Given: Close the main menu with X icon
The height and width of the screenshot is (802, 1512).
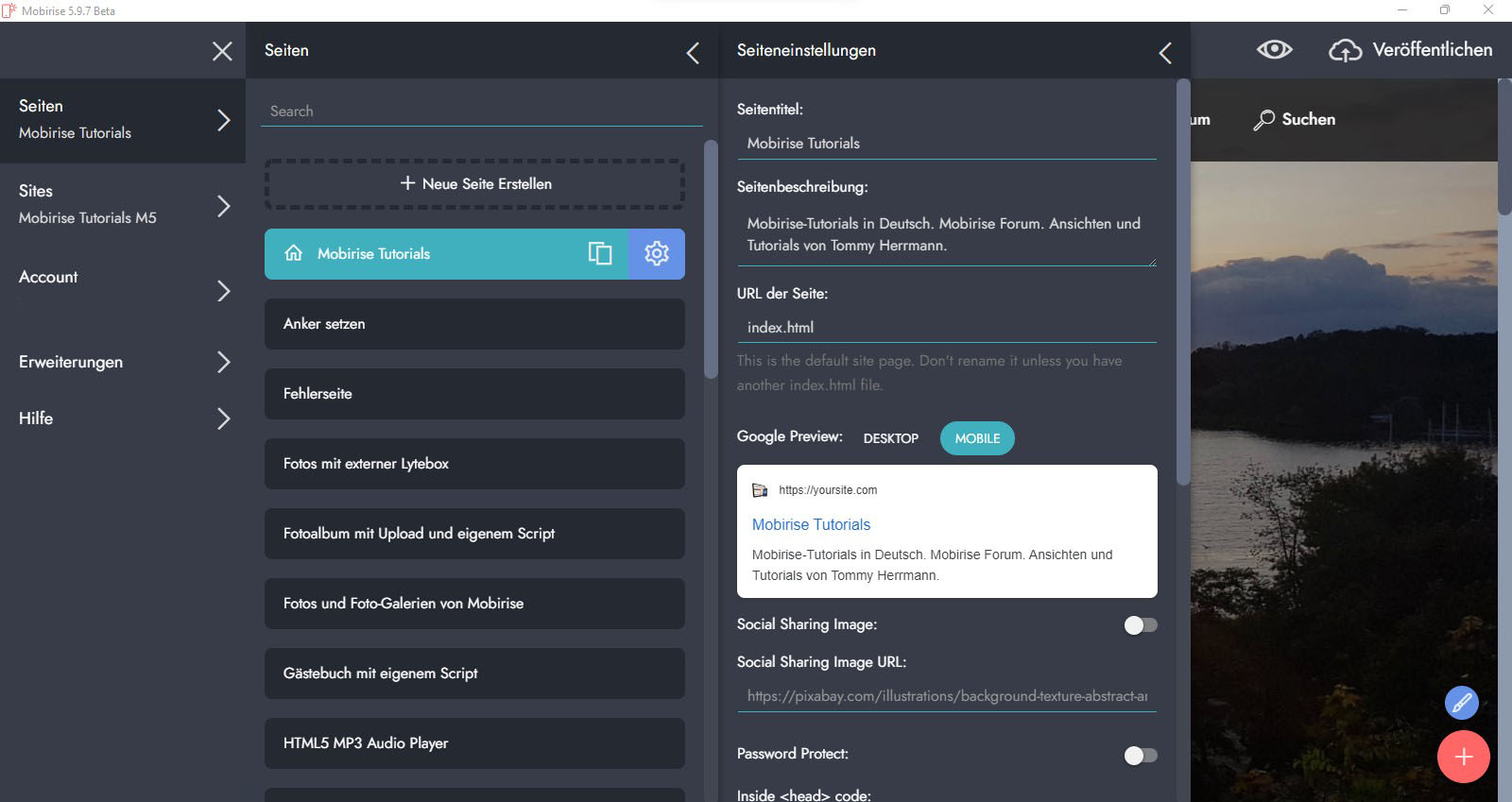Looking at the screenshot, I should [222, 51].
